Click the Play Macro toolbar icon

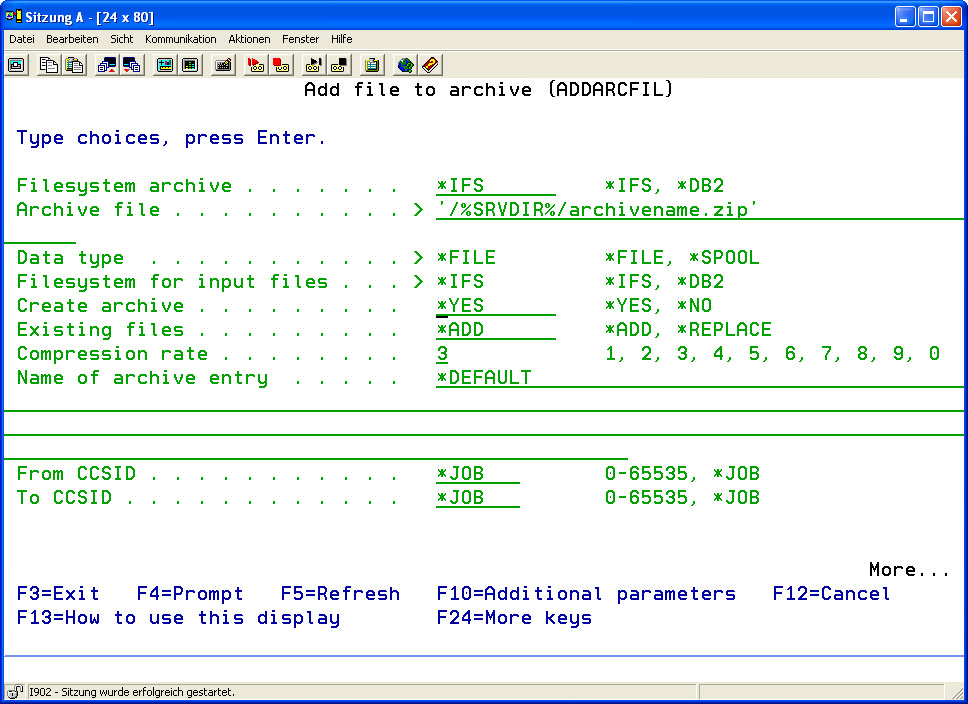(x=314, y=65)
